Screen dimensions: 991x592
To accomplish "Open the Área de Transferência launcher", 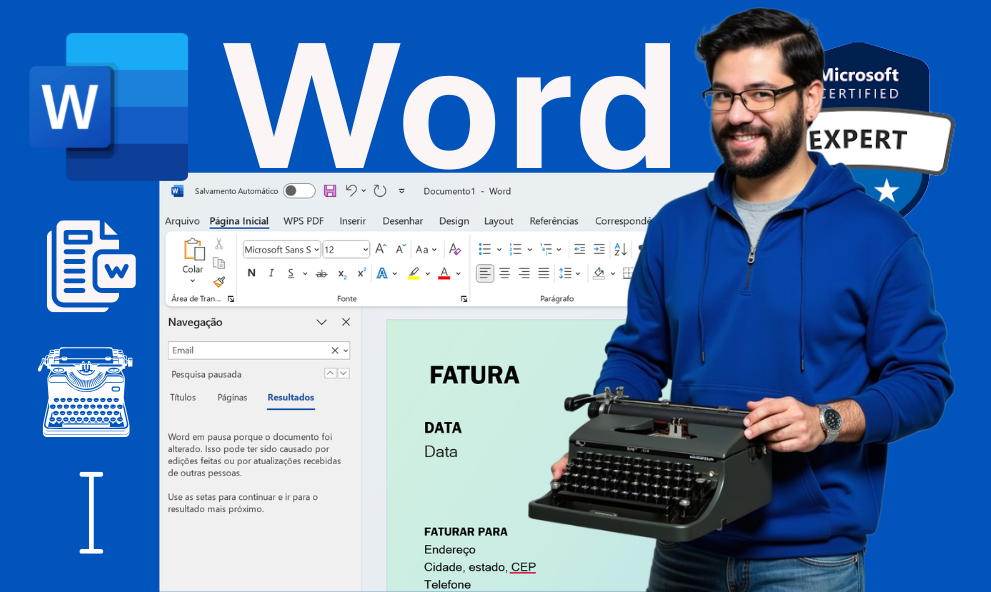I will (x=231, y=299).
